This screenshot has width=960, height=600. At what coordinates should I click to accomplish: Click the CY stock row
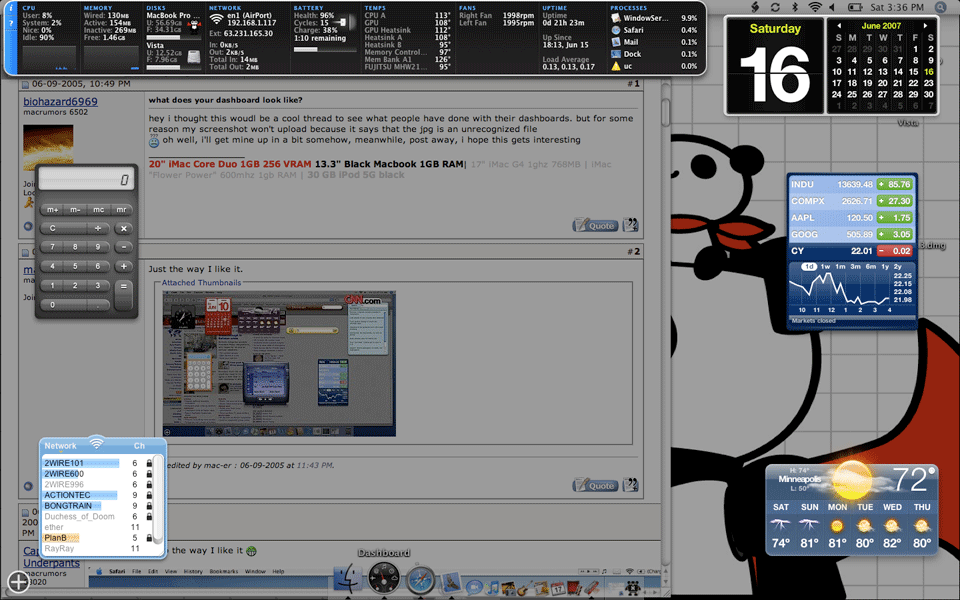click(x=851, y=251)
